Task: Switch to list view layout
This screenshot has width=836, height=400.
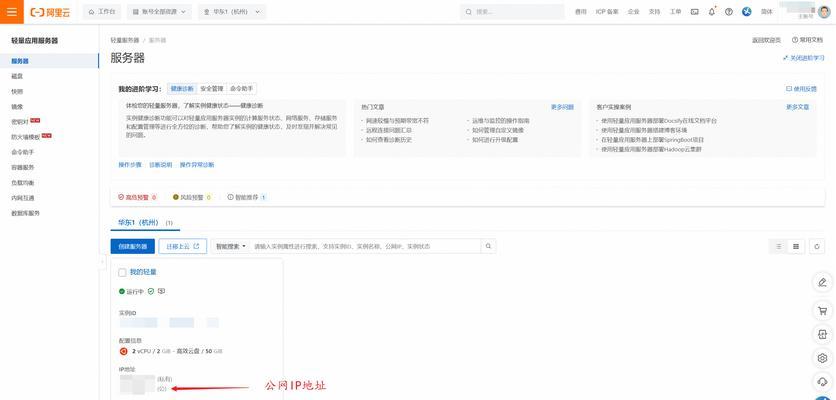Action: tap(779, 246)
